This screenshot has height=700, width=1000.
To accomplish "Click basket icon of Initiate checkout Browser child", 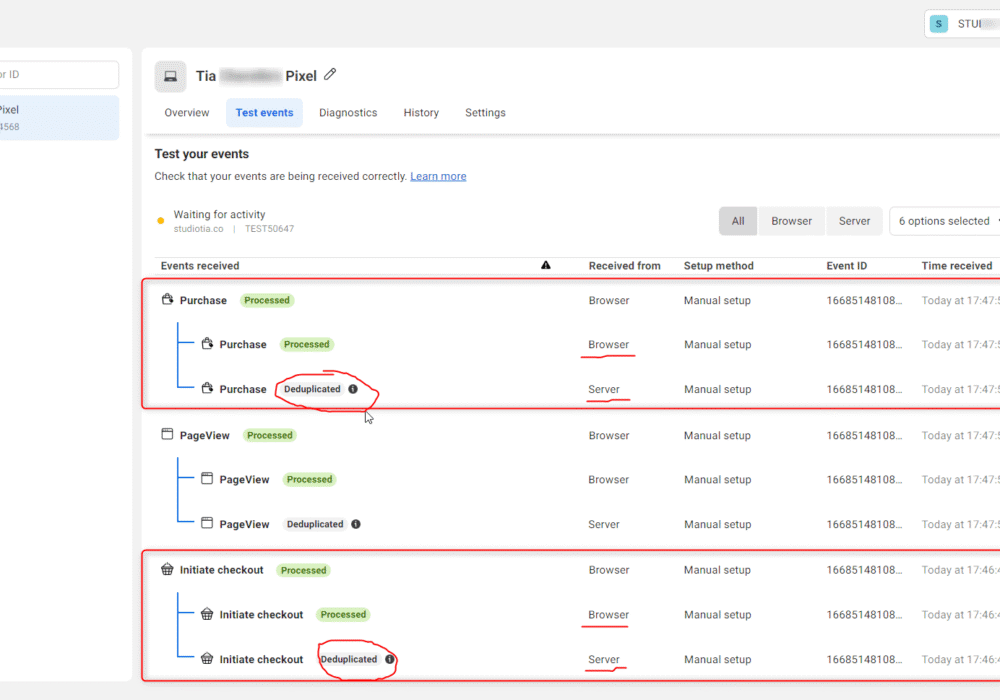I will click(x=207, y=614).
